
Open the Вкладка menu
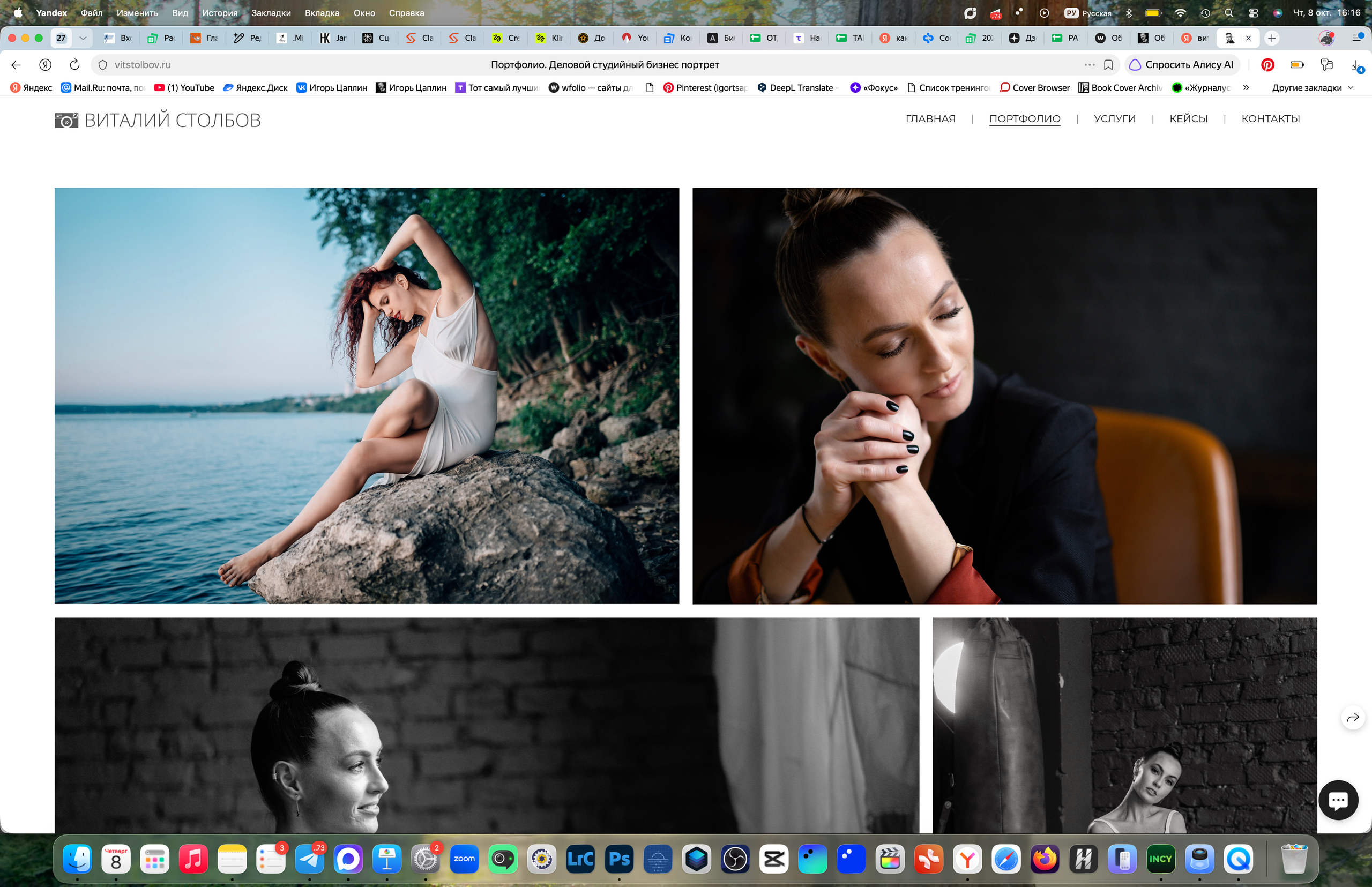tap(322, 13)
